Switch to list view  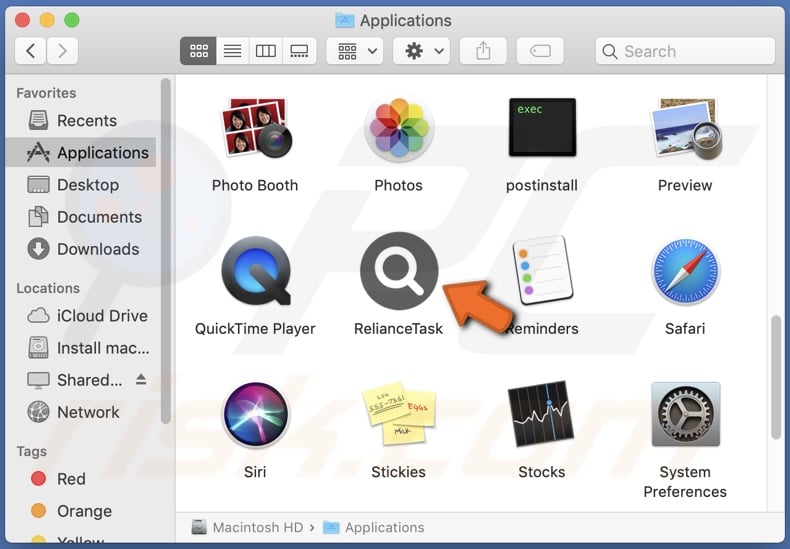[x=232, y=51]
